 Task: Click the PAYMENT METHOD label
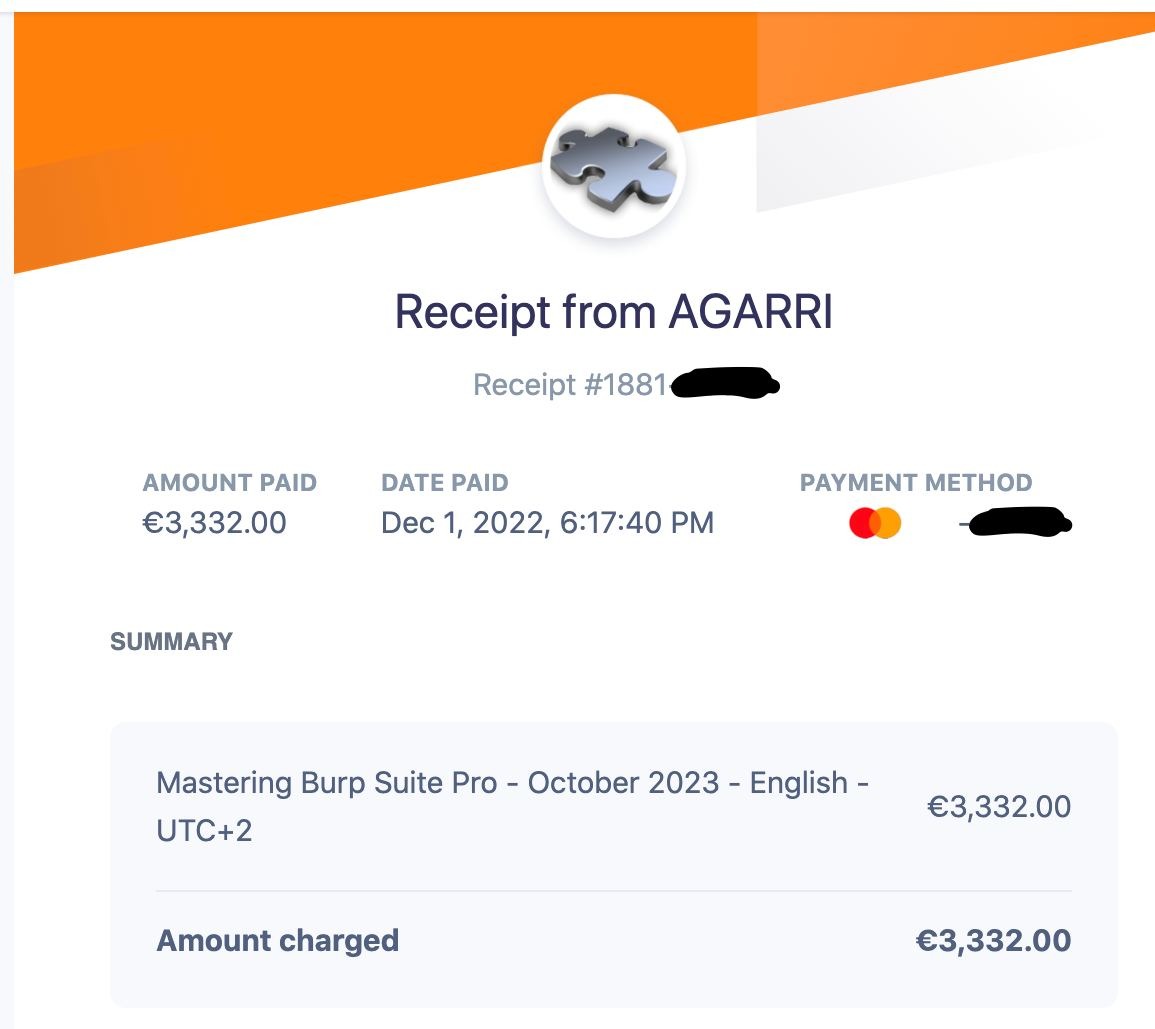coord(915,483)
